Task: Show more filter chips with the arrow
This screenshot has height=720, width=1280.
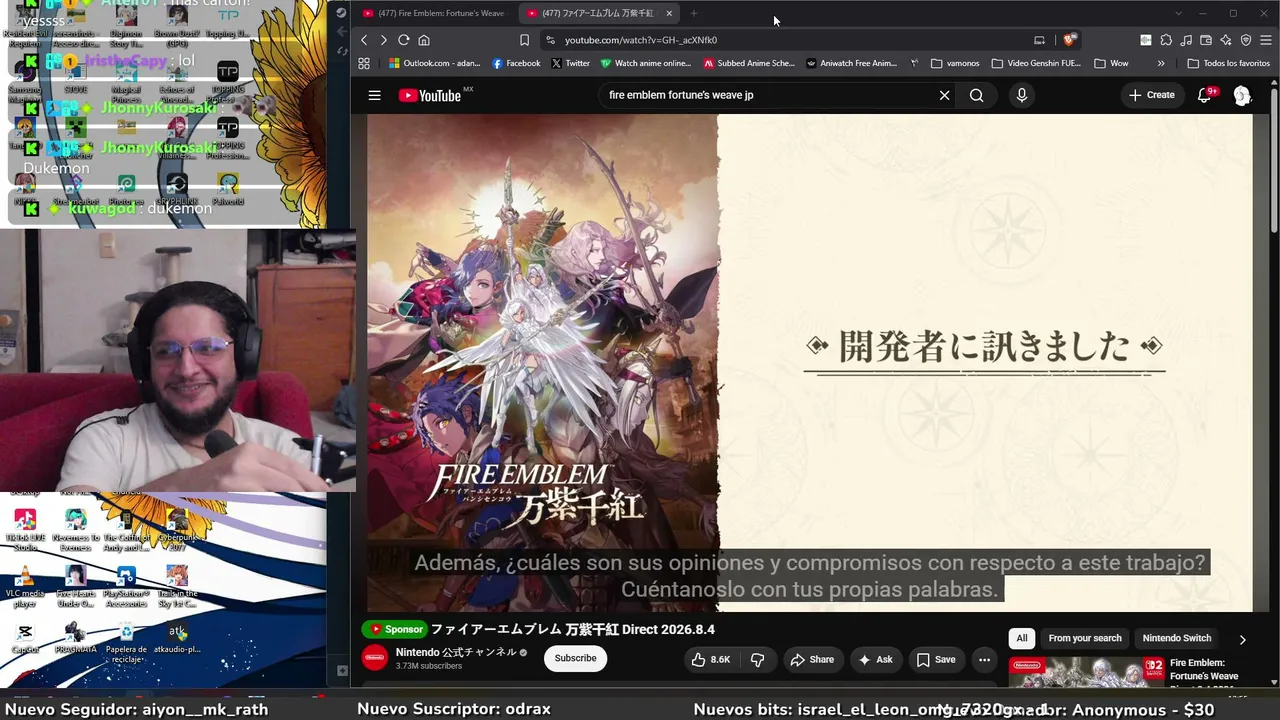Action: point(1242,639)
